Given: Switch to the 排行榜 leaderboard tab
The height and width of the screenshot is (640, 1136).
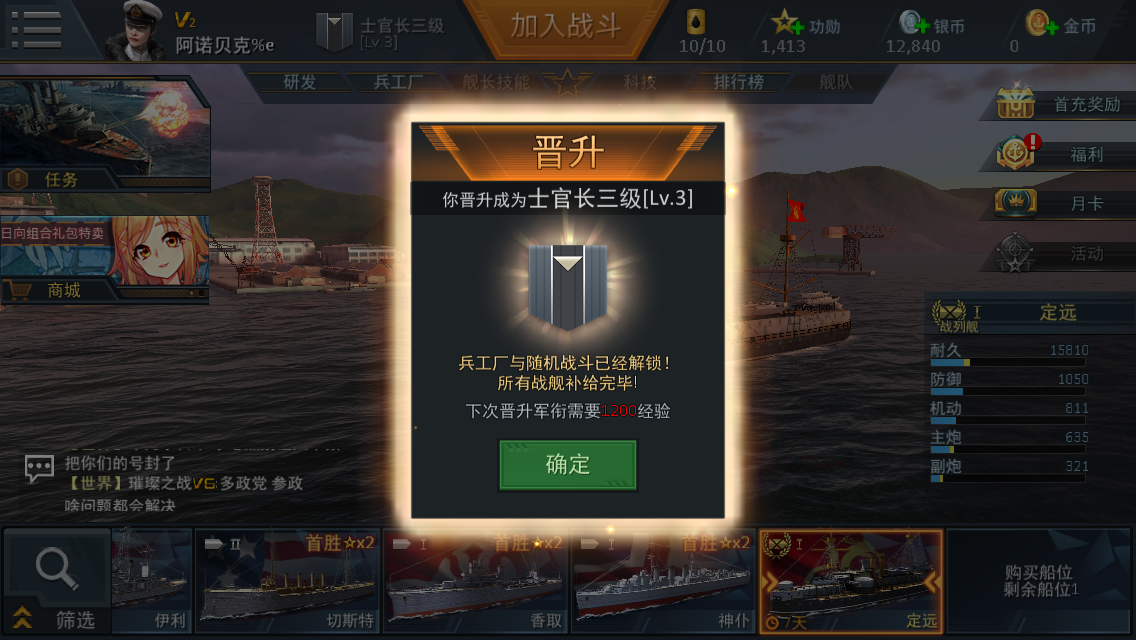Looking at the screenshot, I should [x=738, y=83].
